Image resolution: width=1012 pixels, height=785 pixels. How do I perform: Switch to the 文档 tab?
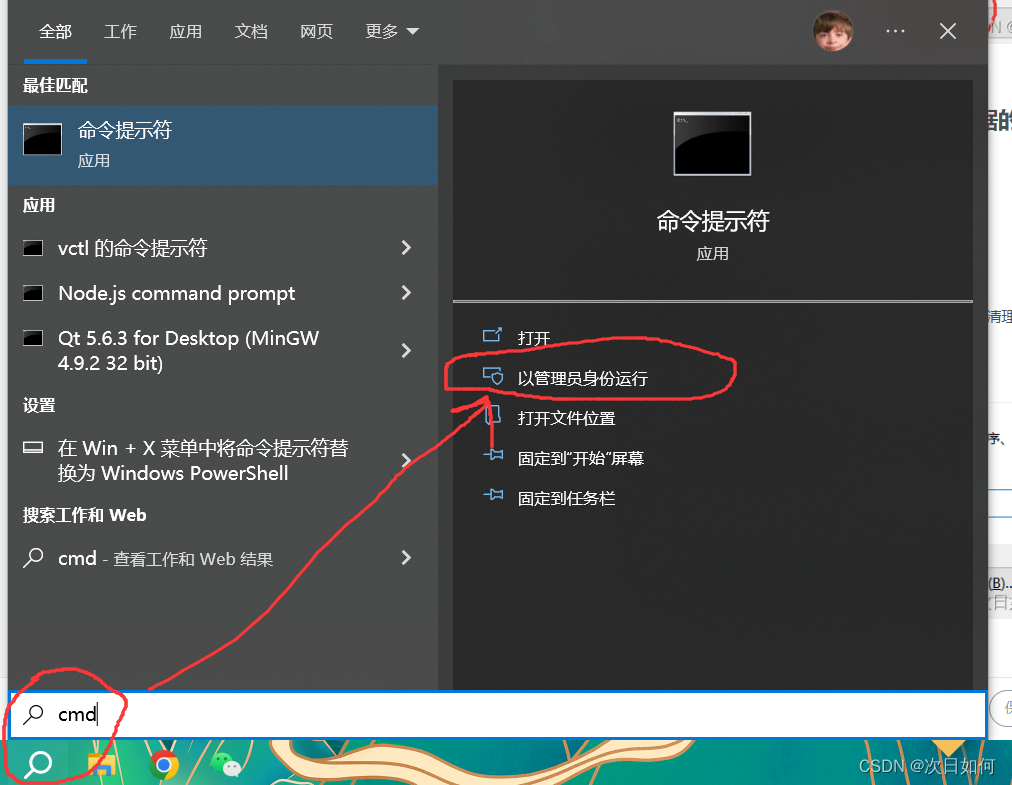[x=251, y=31]
